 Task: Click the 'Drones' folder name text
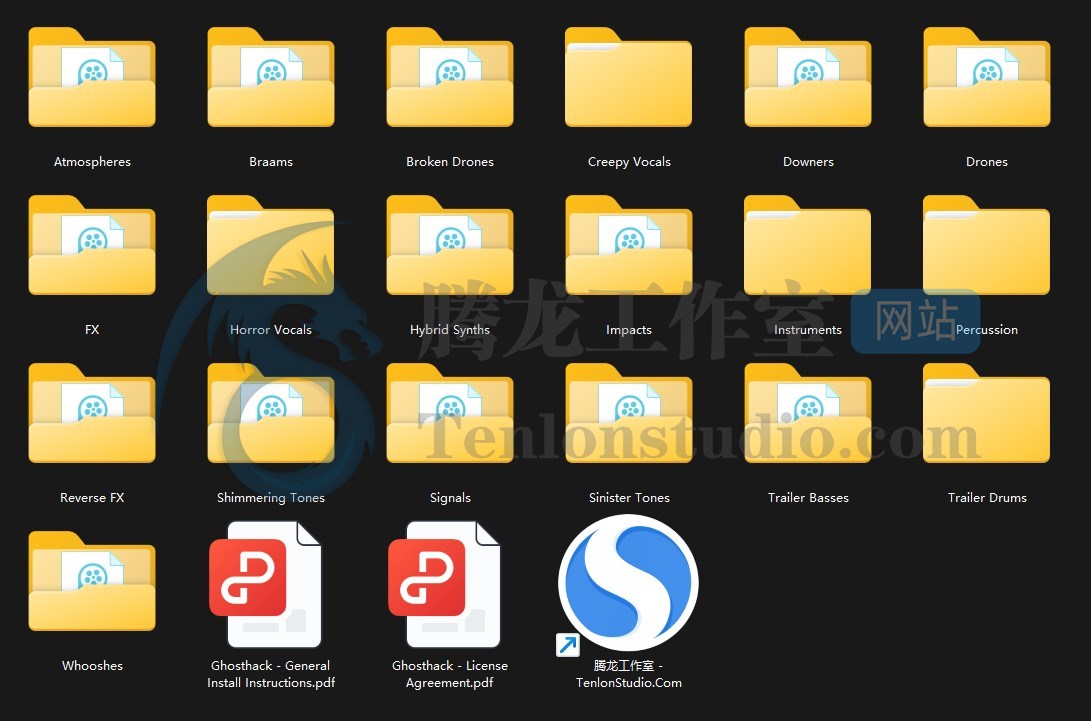[x=987, y=161]
